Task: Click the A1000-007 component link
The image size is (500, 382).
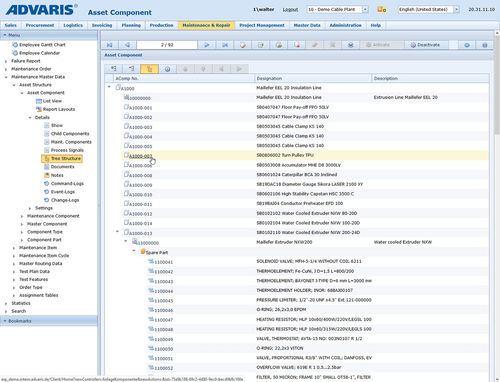Action: (x=140, y=156)
